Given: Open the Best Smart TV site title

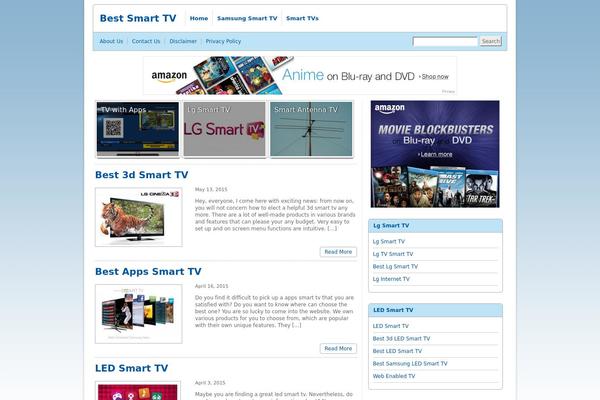Looking at the screenshot, I should click(x=138, y=18).
